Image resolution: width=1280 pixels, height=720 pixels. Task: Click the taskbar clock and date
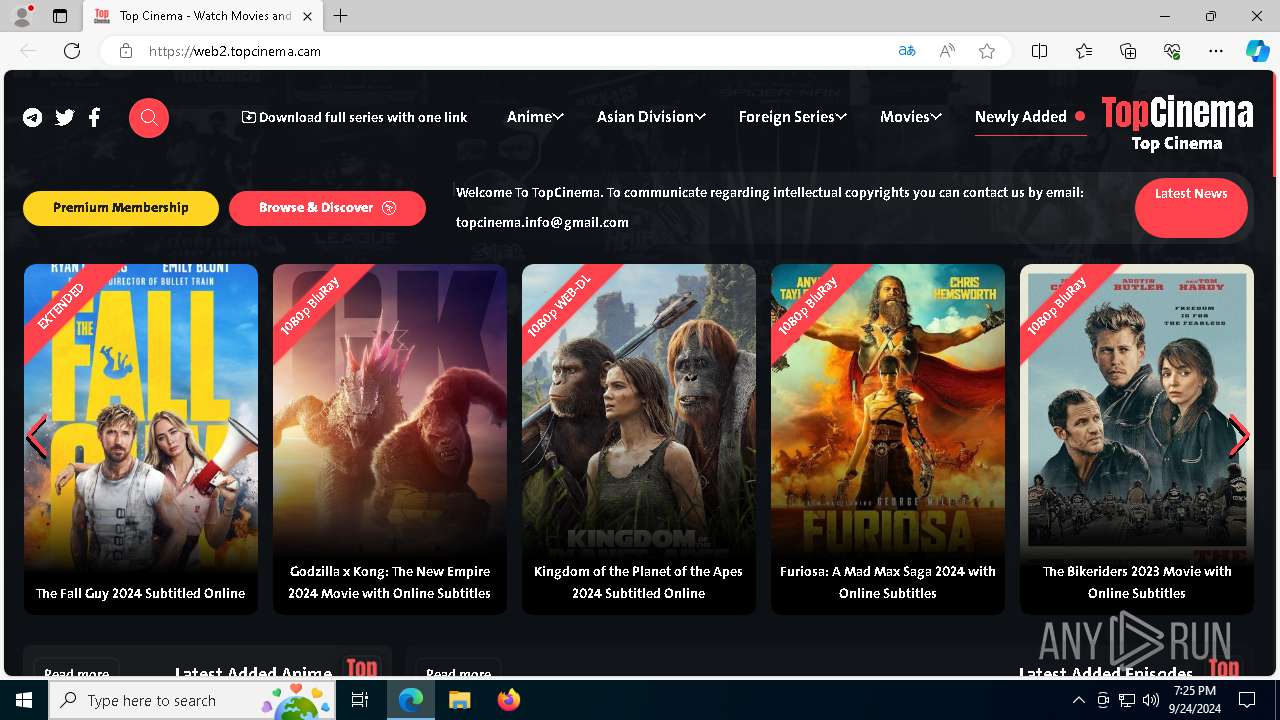tap(1194, 700)
